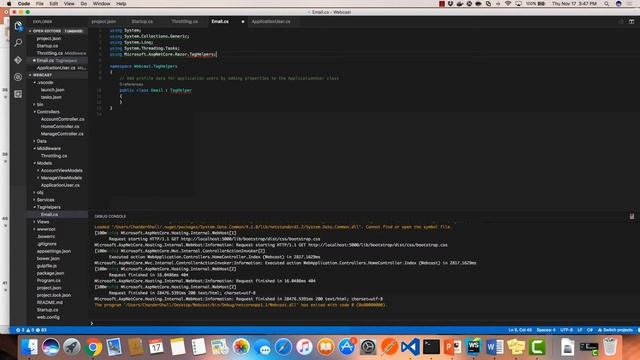Open Chrome from the Dock

click(x=93, y=347)
